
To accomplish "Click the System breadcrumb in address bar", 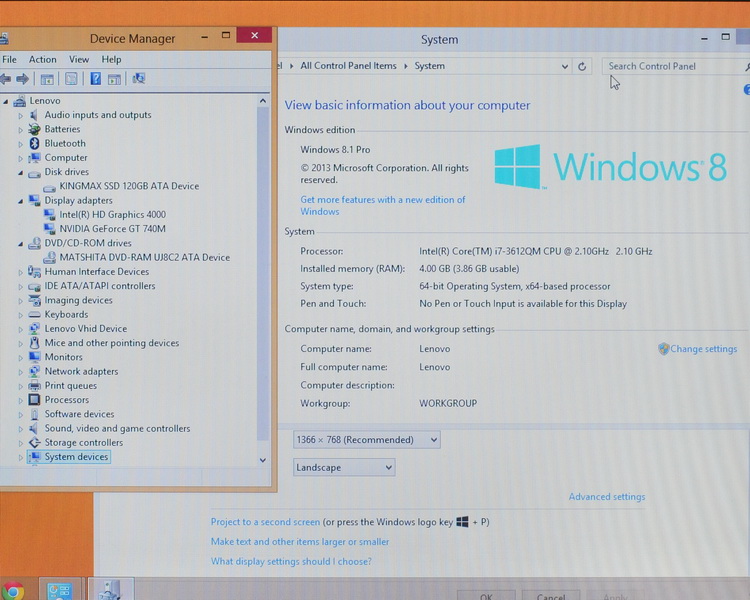I will (430, 66).
